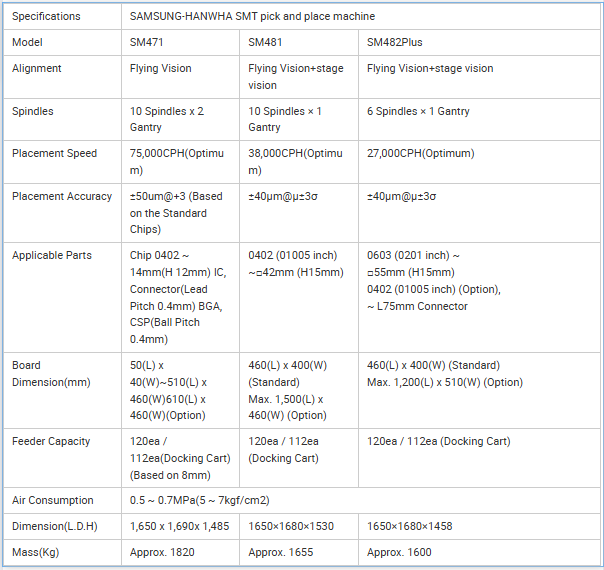Click the ±50um accuracy cell for SM471
Viewport: 604px width, 570px height.
[x=180, y=213]
